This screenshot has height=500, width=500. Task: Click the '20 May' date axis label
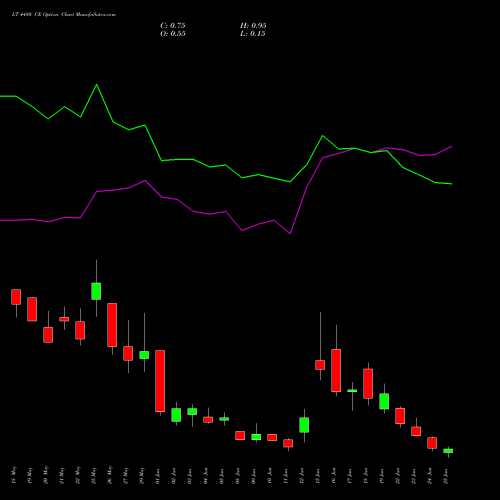pyautogui.click(x=46, y=475)
